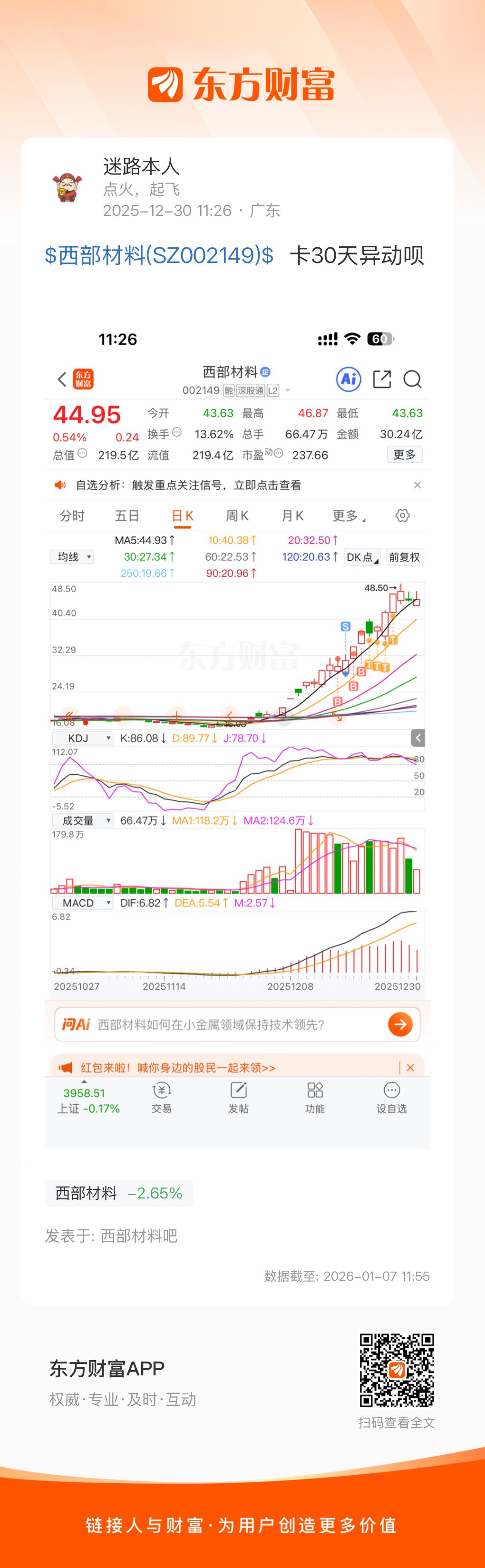Tap the red megaphone icon in 红包 banner
The height and width of the screenshot is (1568, 485).
point(65,1068)
